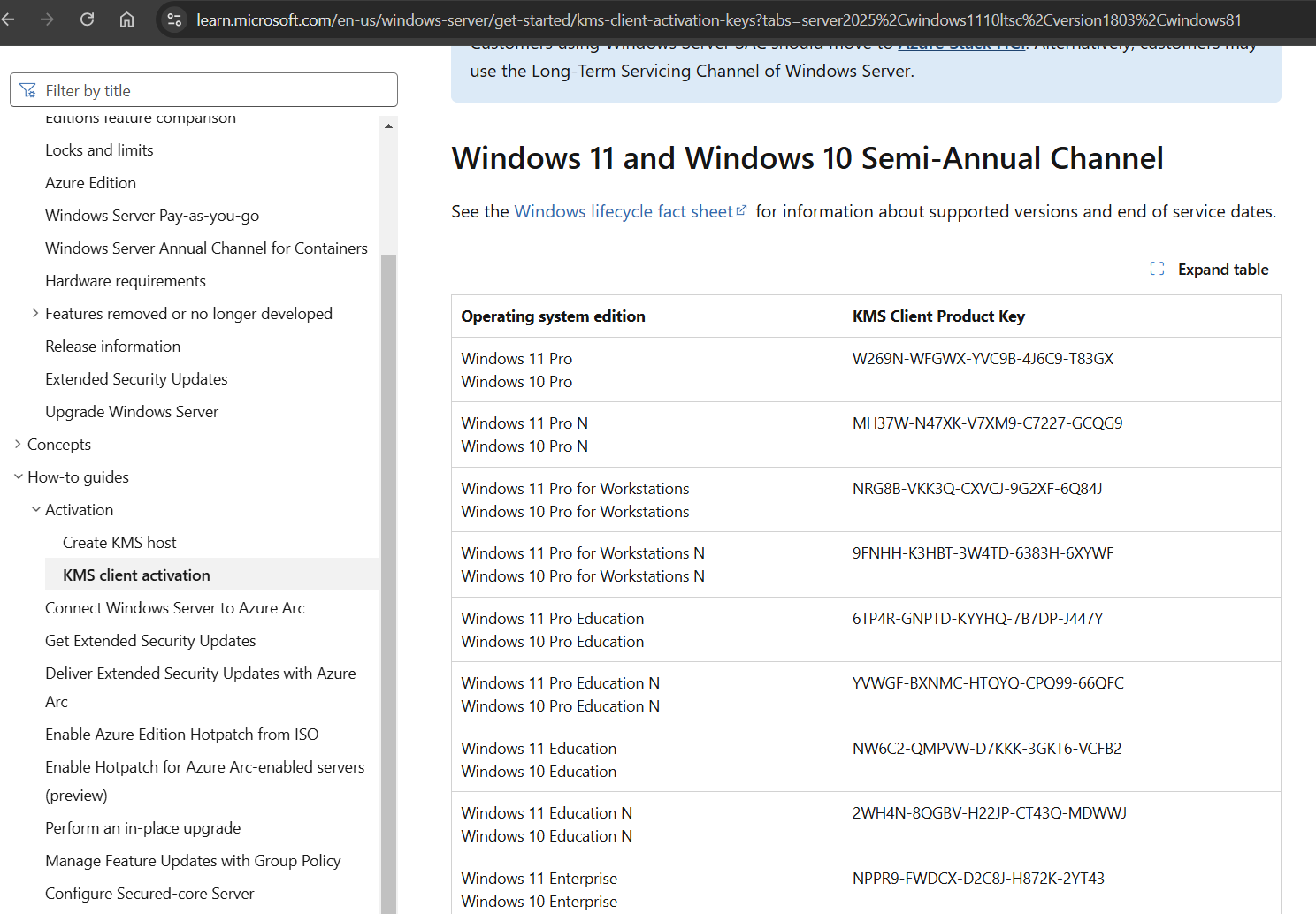
Task: Open Windows Server Pay-as-you-go
Action: tap(152, 216)
